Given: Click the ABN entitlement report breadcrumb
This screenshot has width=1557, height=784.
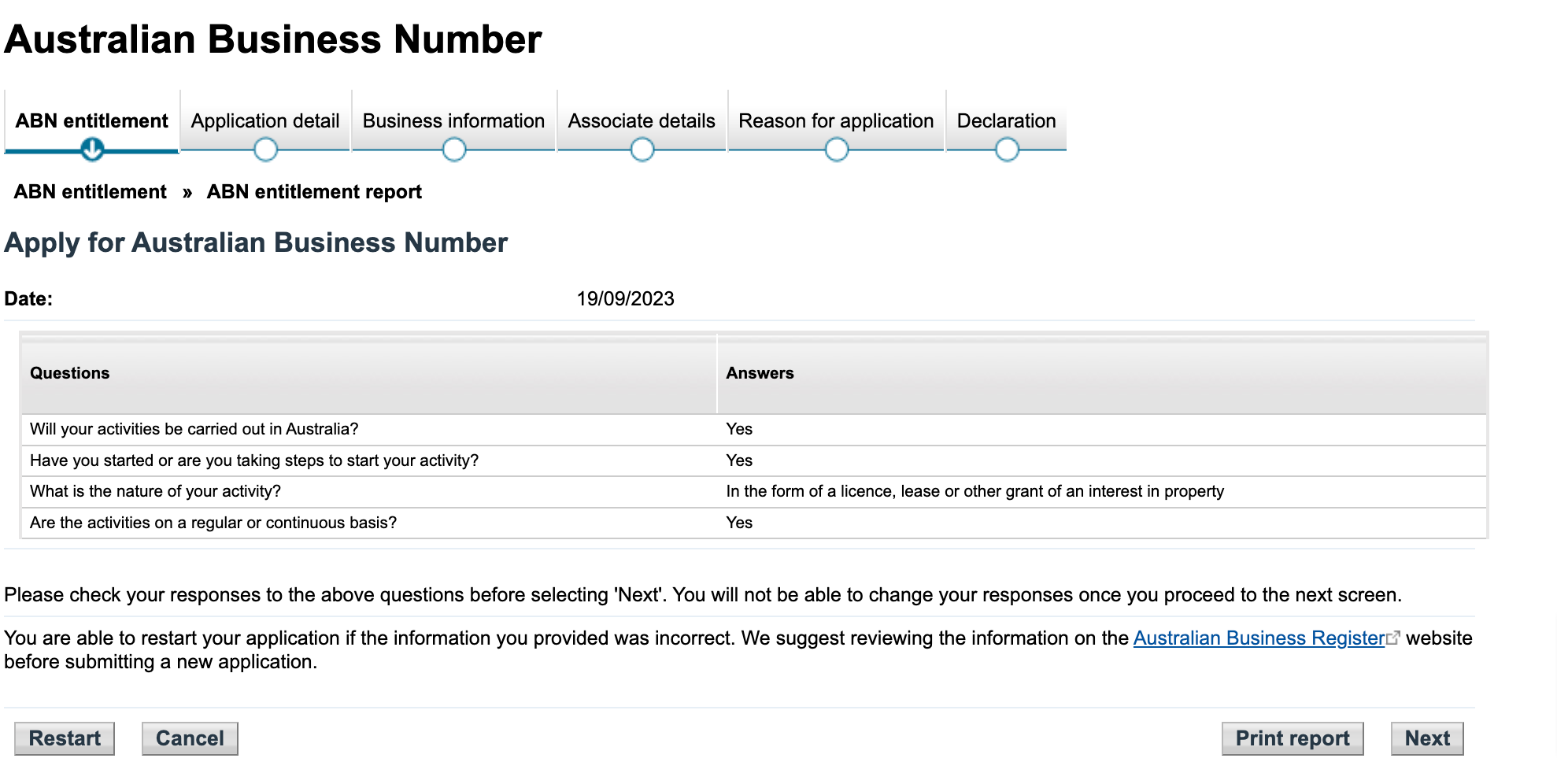Looking at the screenshot, I should tap(314, 192).
